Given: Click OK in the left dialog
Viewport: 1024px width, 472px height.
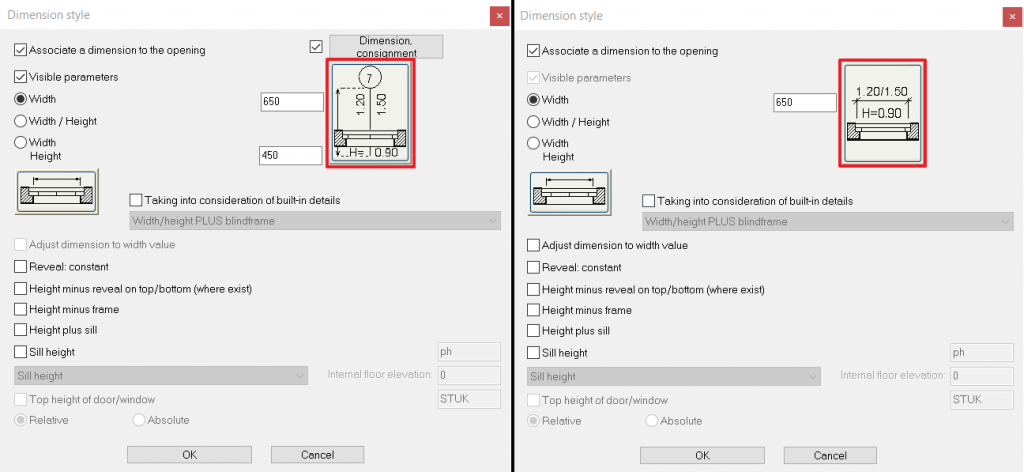Looking at the screenshot, I should (x=189, y=455).
